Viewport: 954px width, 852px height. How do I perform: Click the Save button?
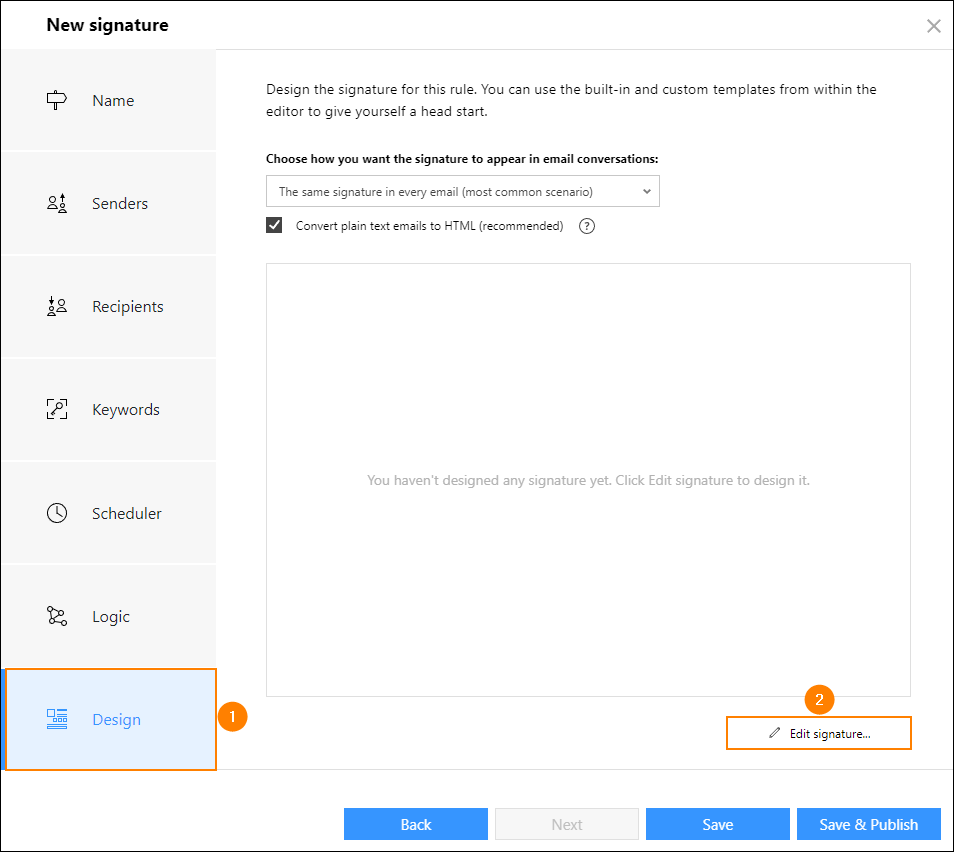click(717, 824)
